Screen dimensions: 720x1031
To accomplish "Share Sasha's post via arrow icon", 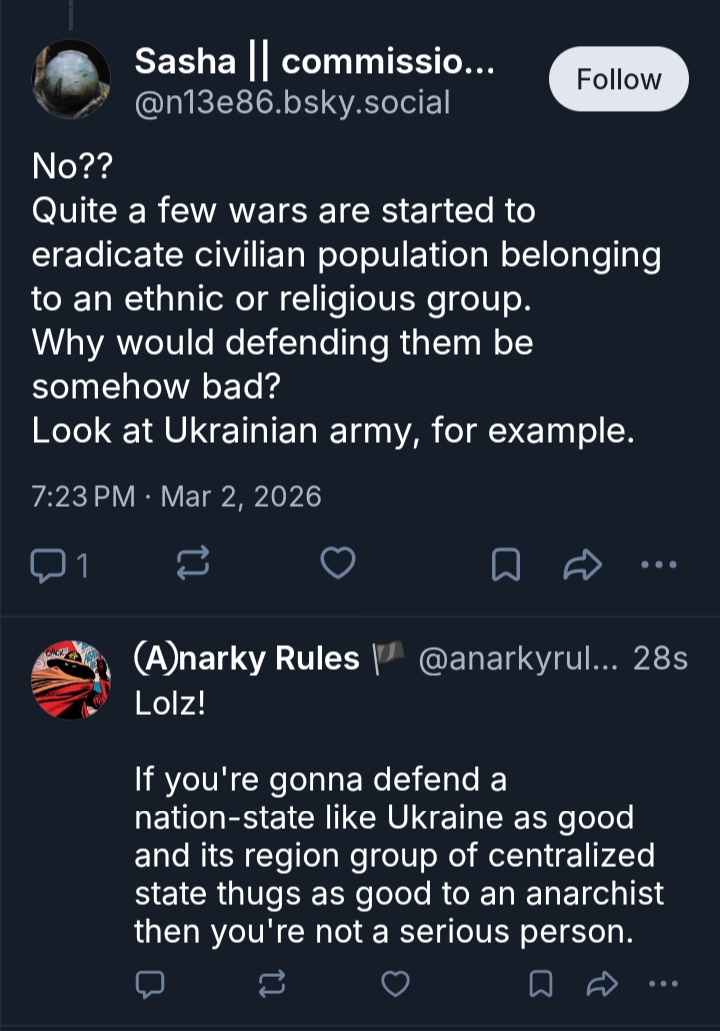I will pyautogui.click(x=582, y=566).
